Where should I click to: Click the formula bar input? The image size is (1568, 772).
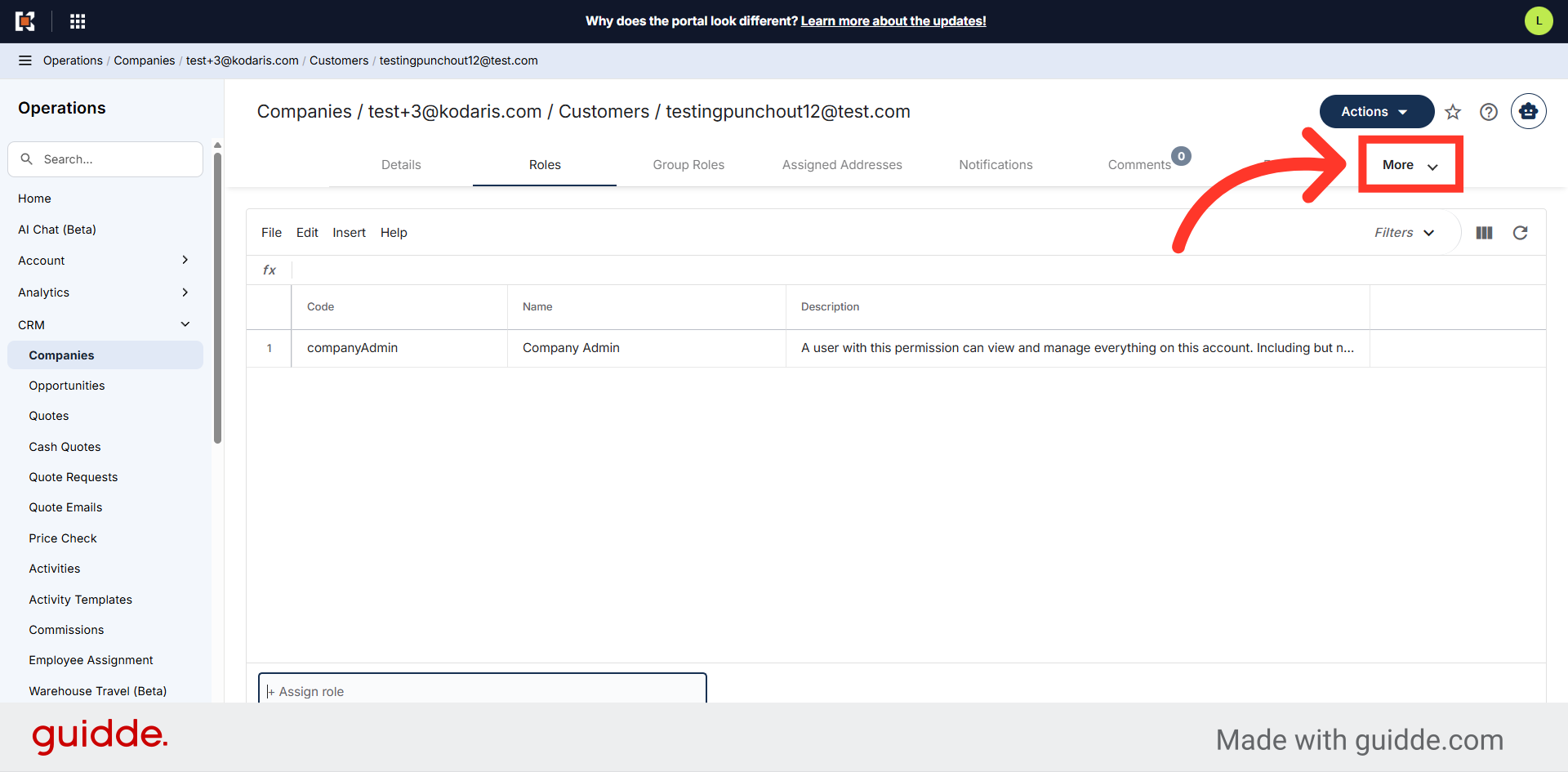(x=919, y=270)
